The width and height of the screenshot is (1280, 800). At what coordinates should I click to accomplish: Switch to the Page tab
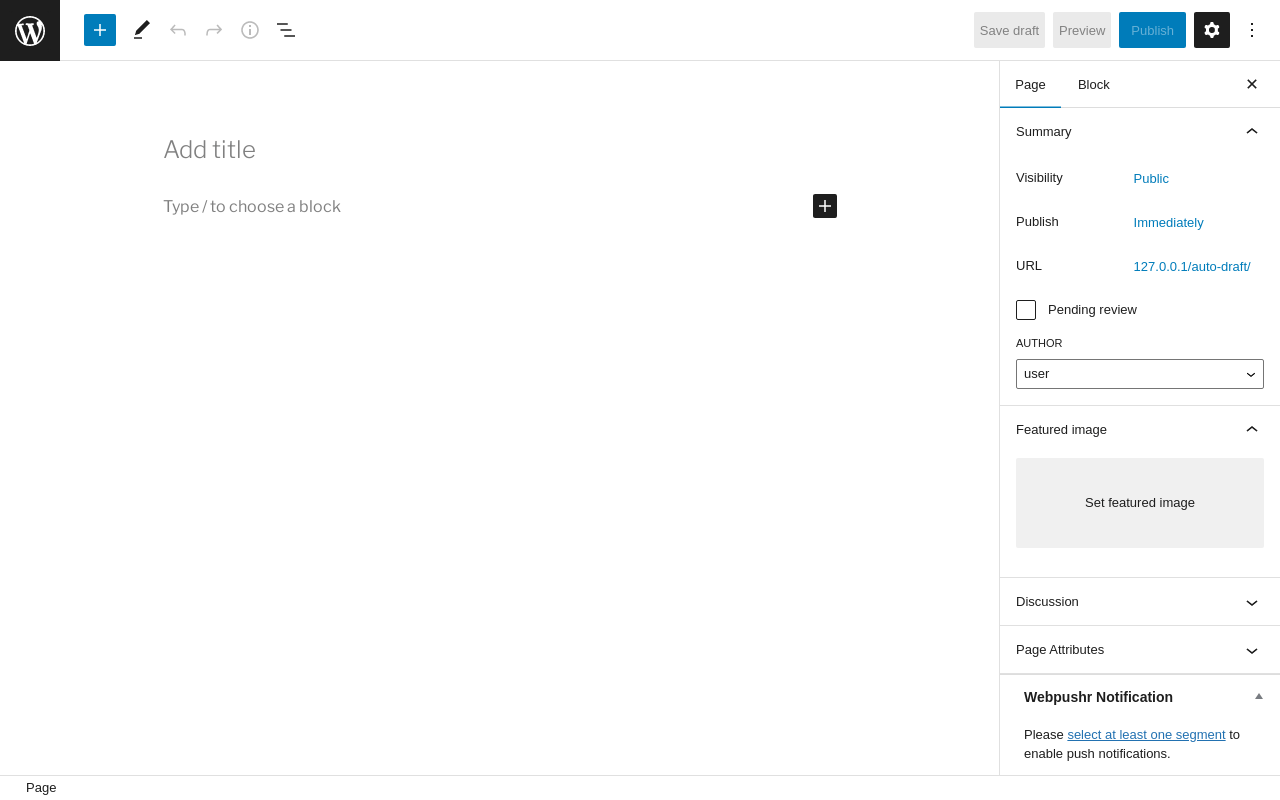click(x=1030, y=84)
